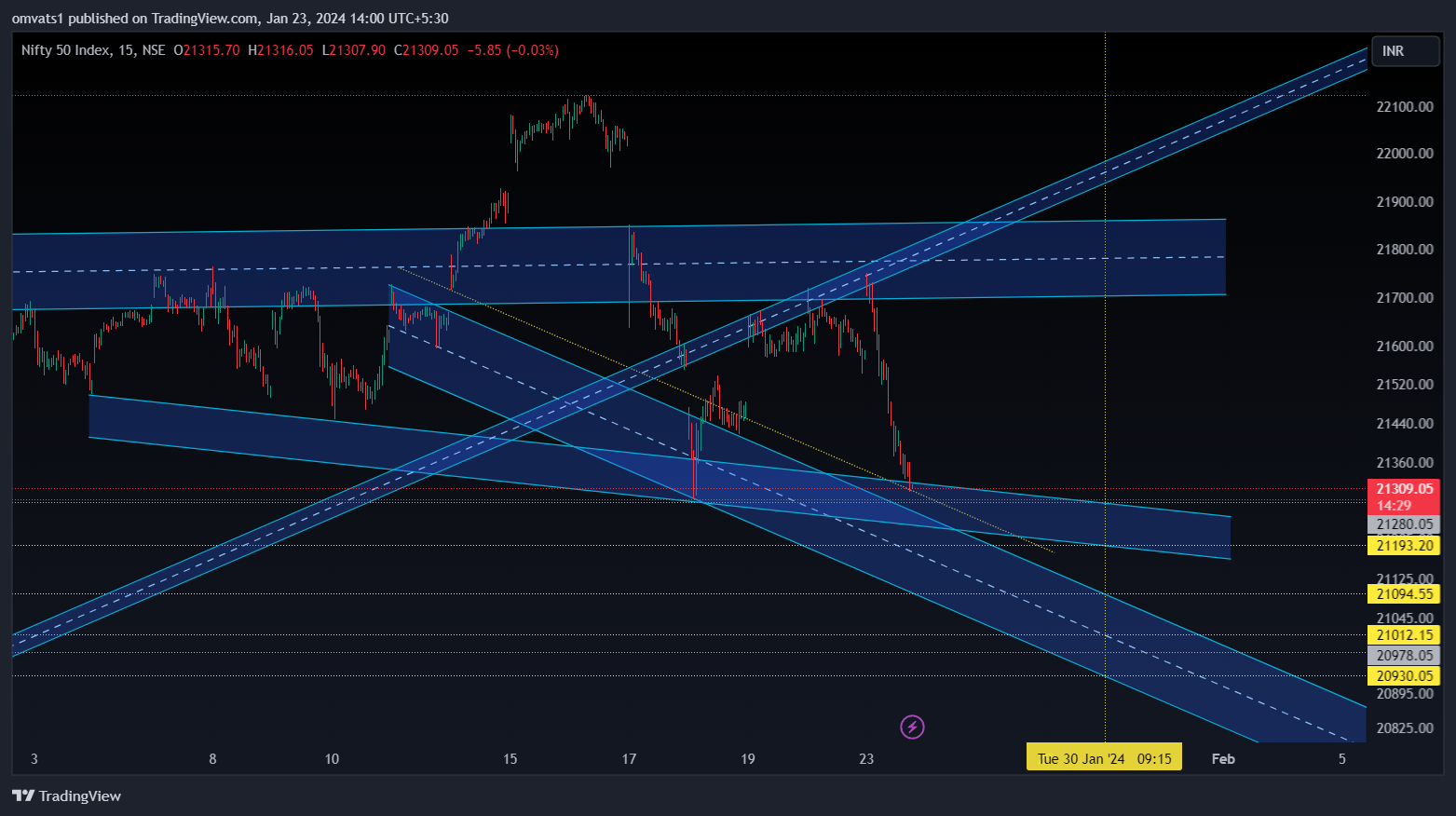Click the high value H21316.05
Viewport: 1456px width, 816px height.
(x=280, y=50)
